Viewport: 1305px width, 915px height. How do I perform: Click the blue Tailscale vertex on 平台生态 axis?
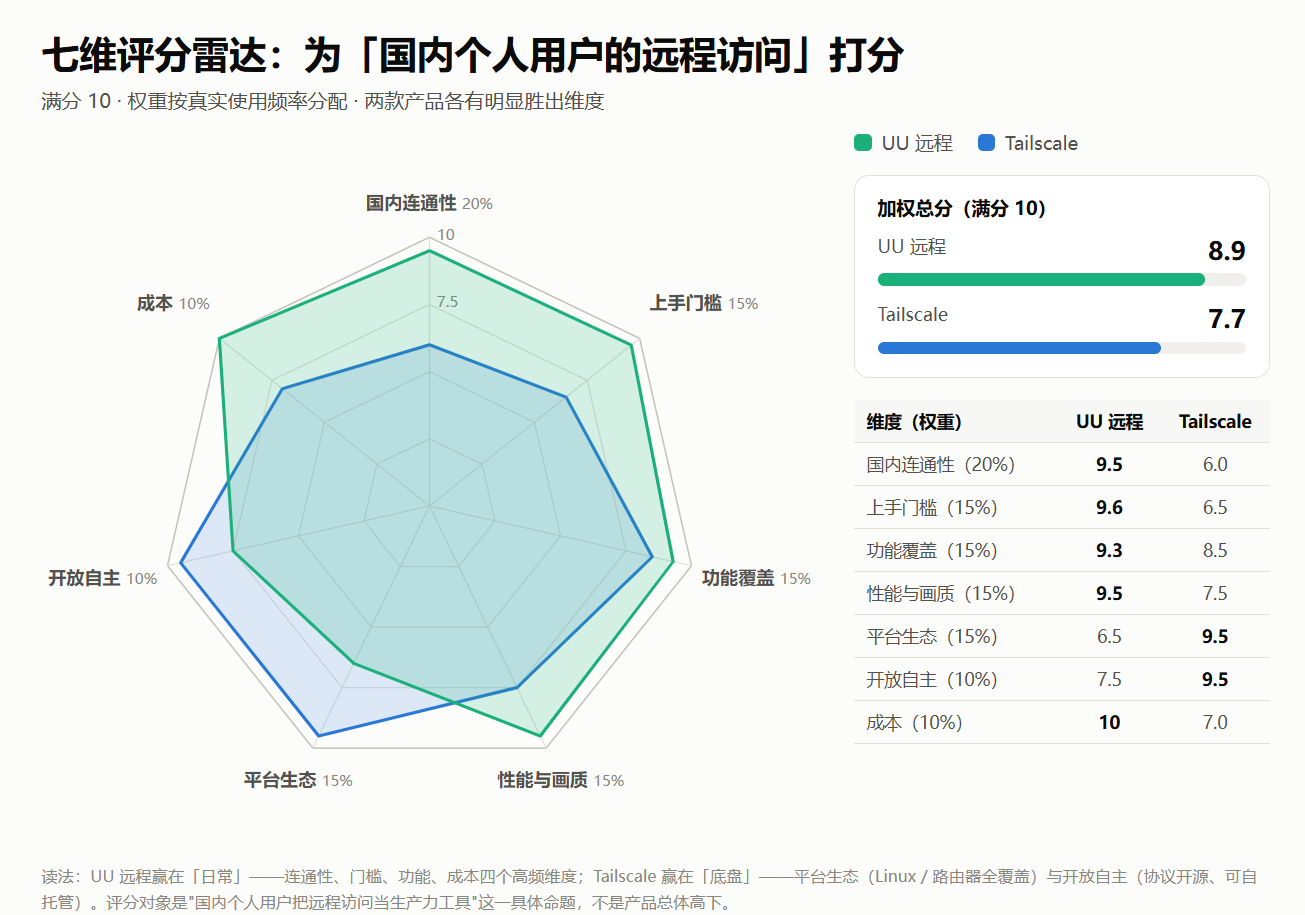pos(318,736)
